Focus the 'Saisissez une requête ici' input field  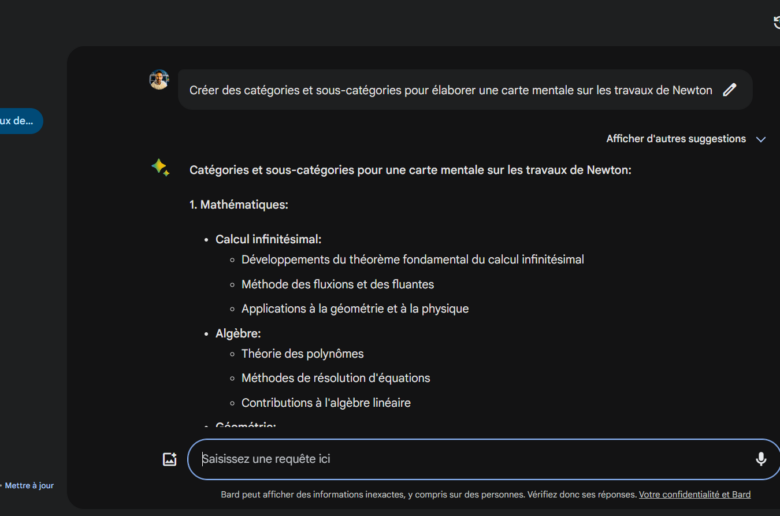(470, 459)
